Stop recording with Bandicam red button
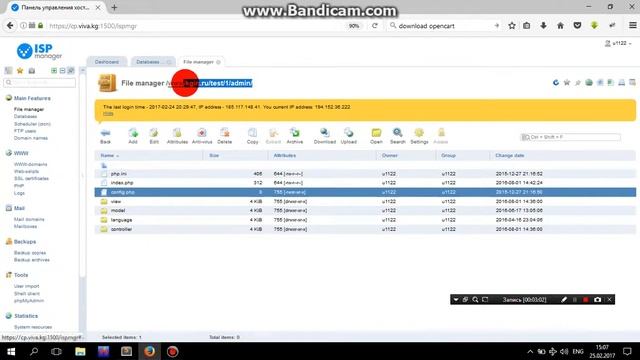This screenshot has width=640, height=360. coord(586,300)
